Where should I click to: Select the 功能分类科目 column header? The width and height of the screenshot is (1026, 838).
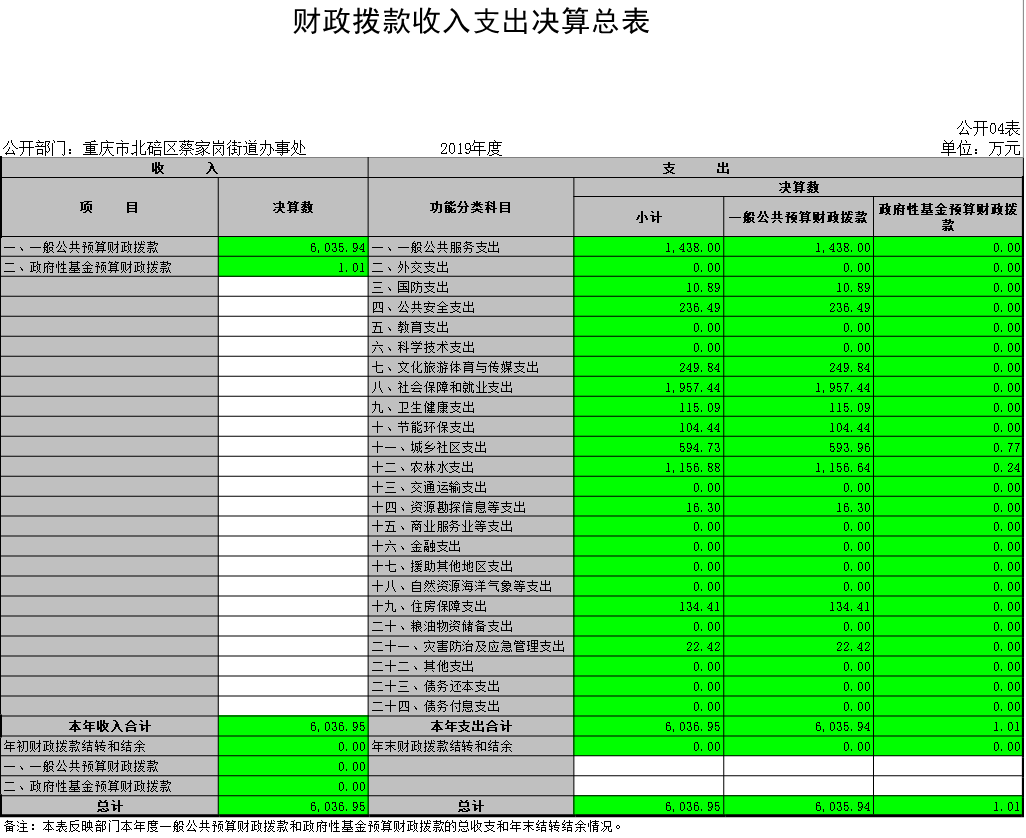470,207
